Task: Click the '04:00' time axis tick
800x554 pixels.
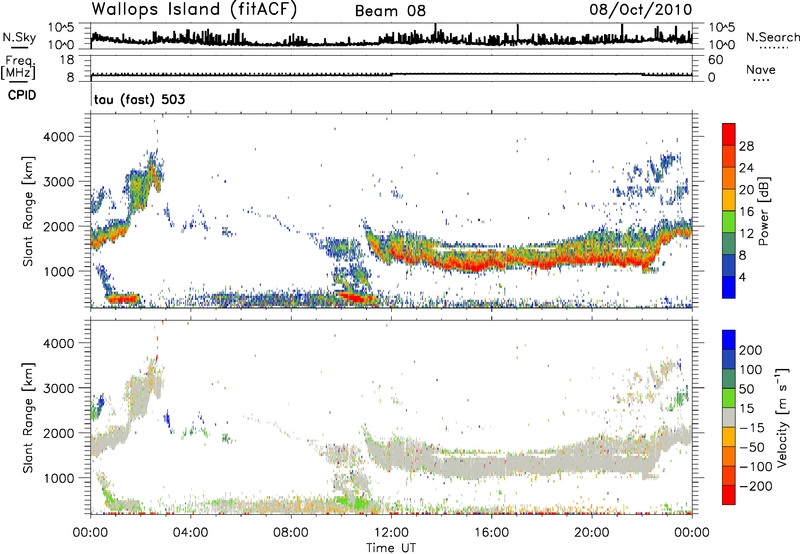Action: (x=191, y=533)
